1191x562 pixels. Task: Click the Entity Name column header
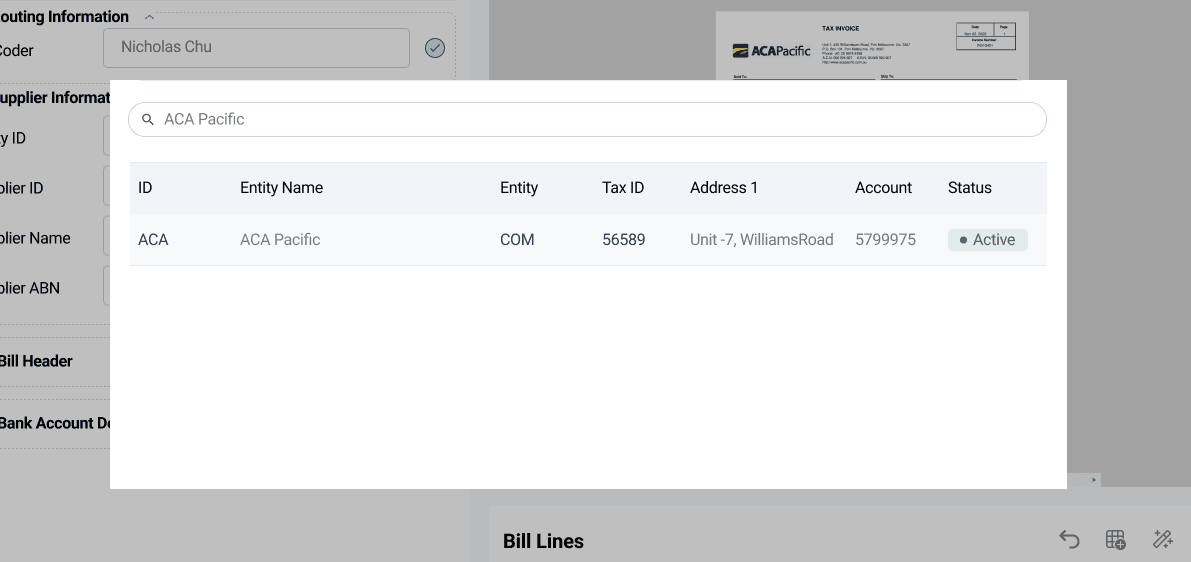pyautogui.click(x=281, y=188)
